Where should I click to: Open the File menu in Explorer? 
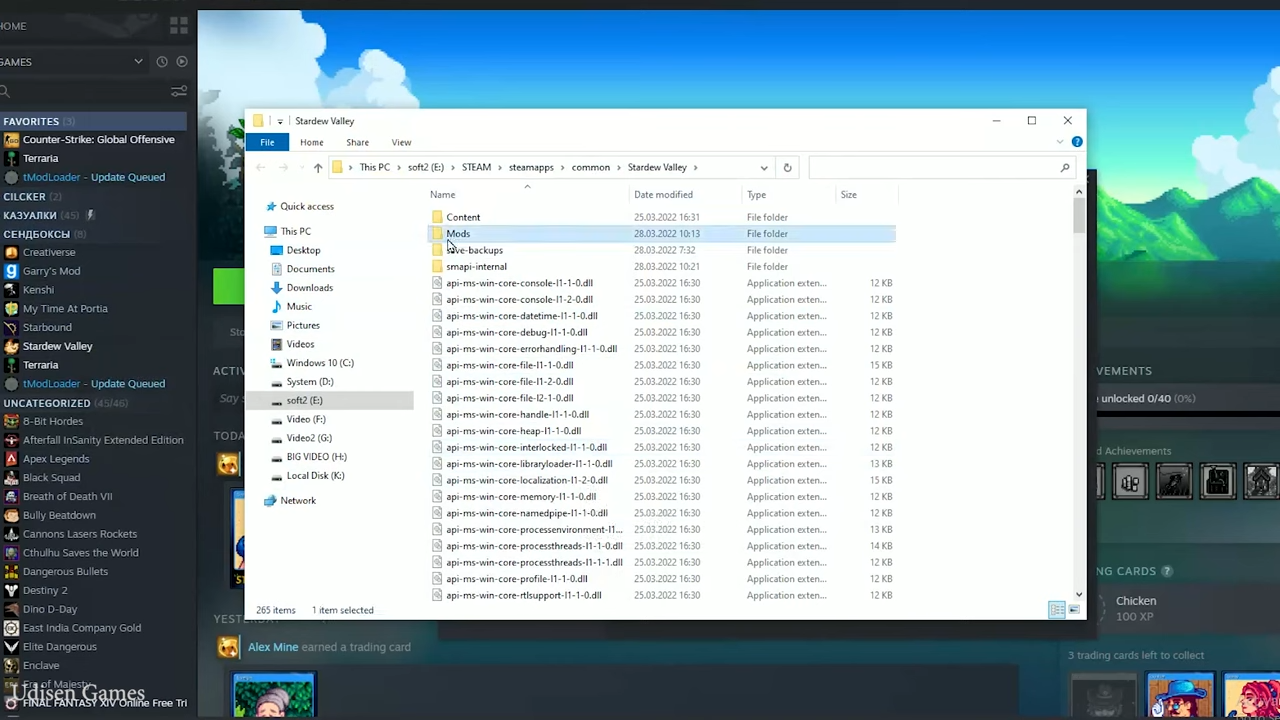point(267,143)
